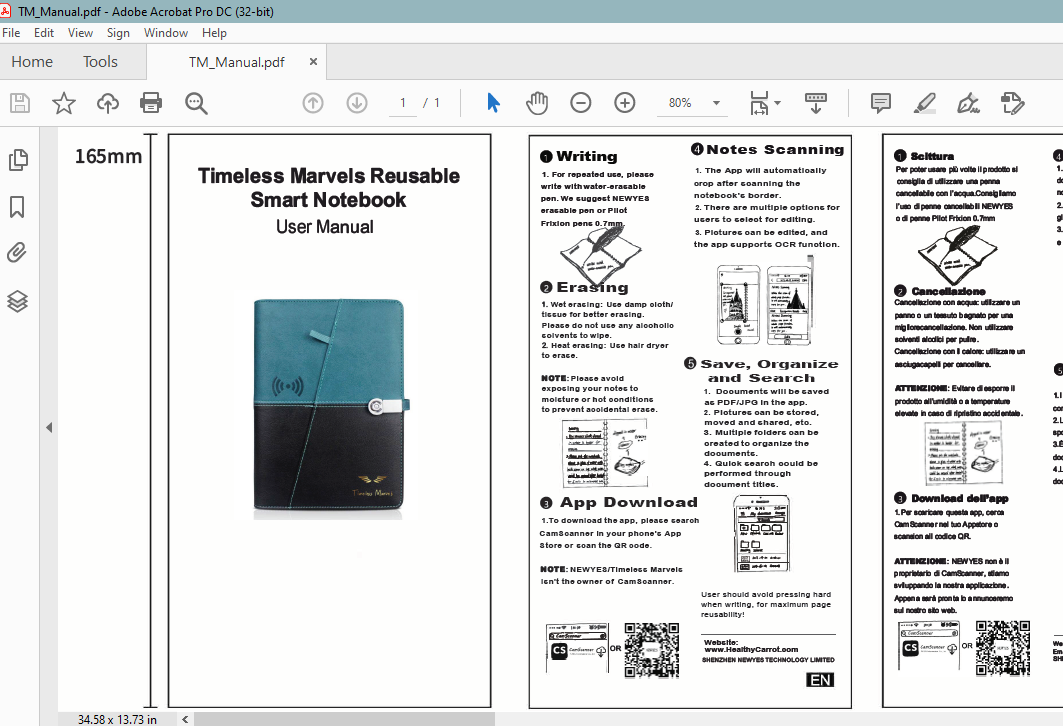Open layers panel in sidebar
This screenshot has height=726, width=1063.
coord(17,301)
